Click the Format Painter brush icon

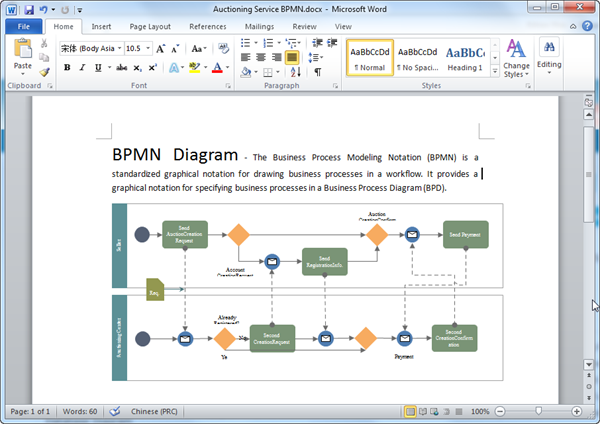pos(45,72)
